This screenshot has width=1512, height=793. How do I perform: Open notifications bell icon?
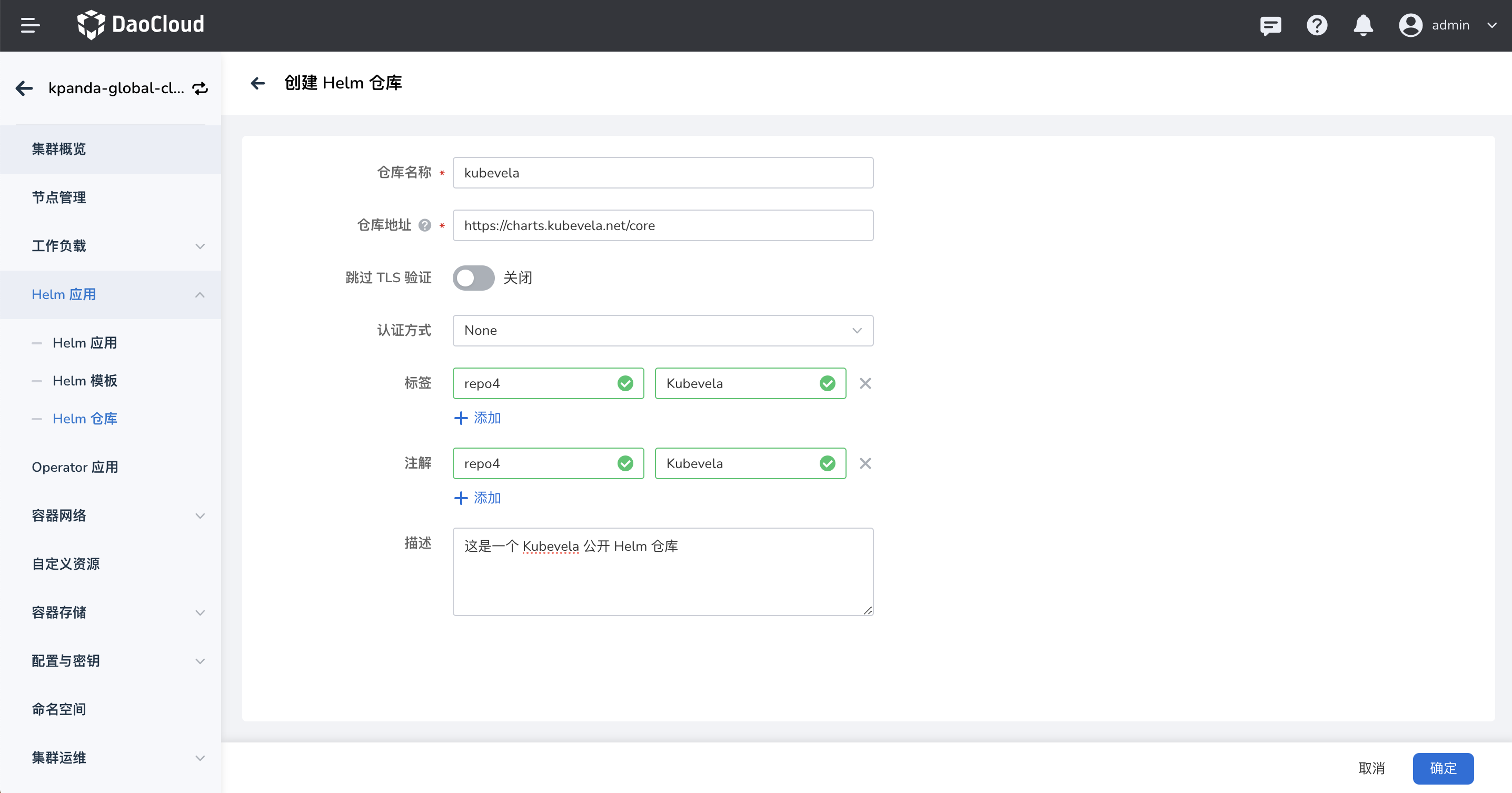1363,25
